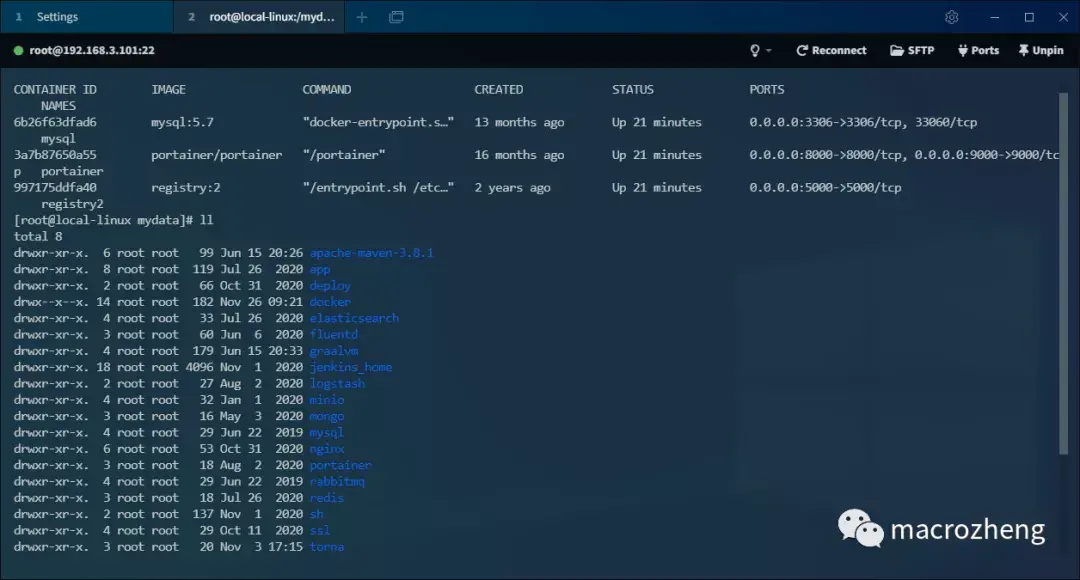Screen dimensions: 1080x580
Task: Click the 0.0.0.0:5000->5000/tcp port text
Action: [x=825, y=187]
